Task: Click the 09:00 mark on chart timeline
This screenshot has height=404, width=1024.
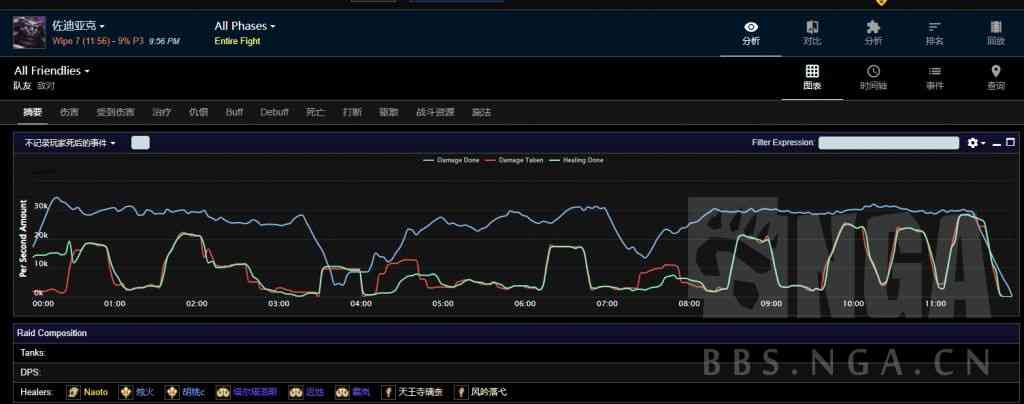Action: (x=771, y=304)
